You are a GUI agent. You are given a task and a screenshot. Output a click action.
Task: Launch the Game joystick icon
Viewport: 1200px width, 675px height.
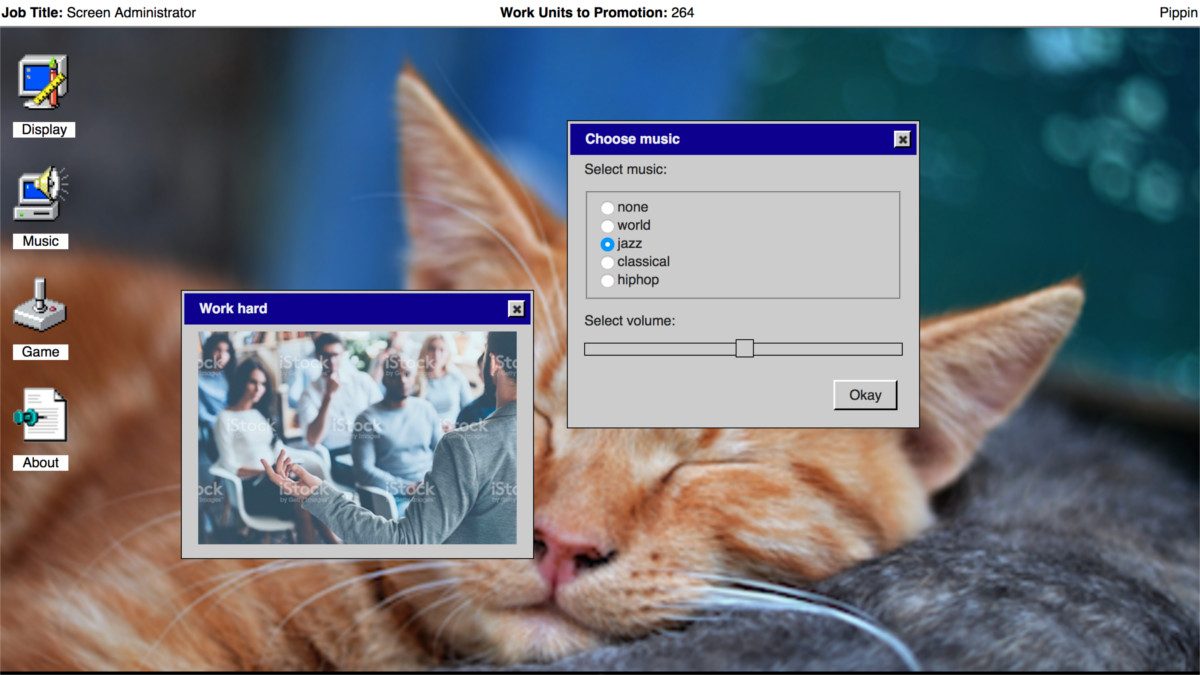pyautogui.click(x=40, y=305)
